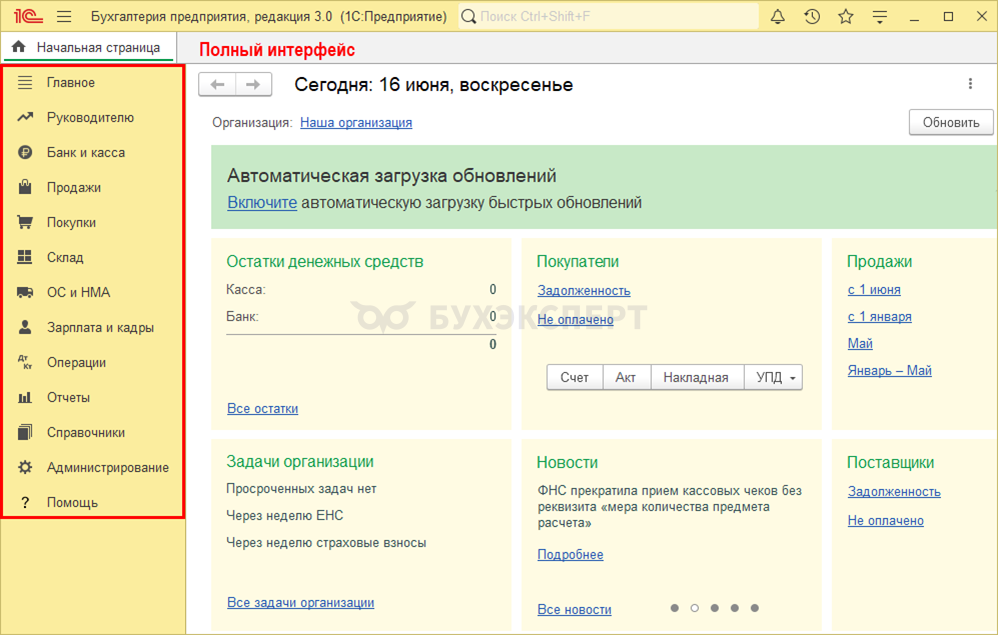The image size is (998, 635).
Task: Click the Акт button
Action: (x=626, y=377)
